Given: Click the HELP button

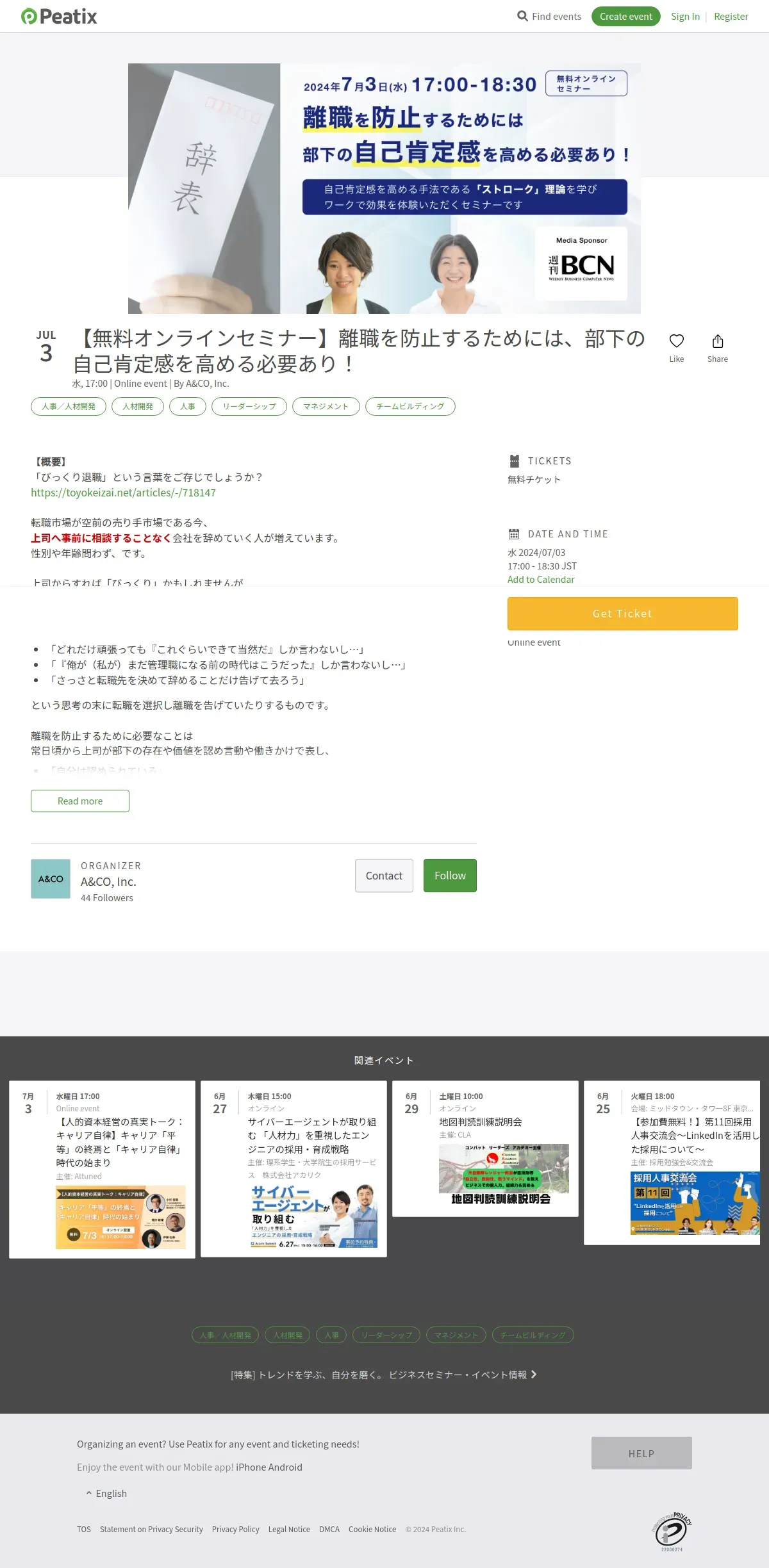Looking at the screenshot, I should (641, 1453).
